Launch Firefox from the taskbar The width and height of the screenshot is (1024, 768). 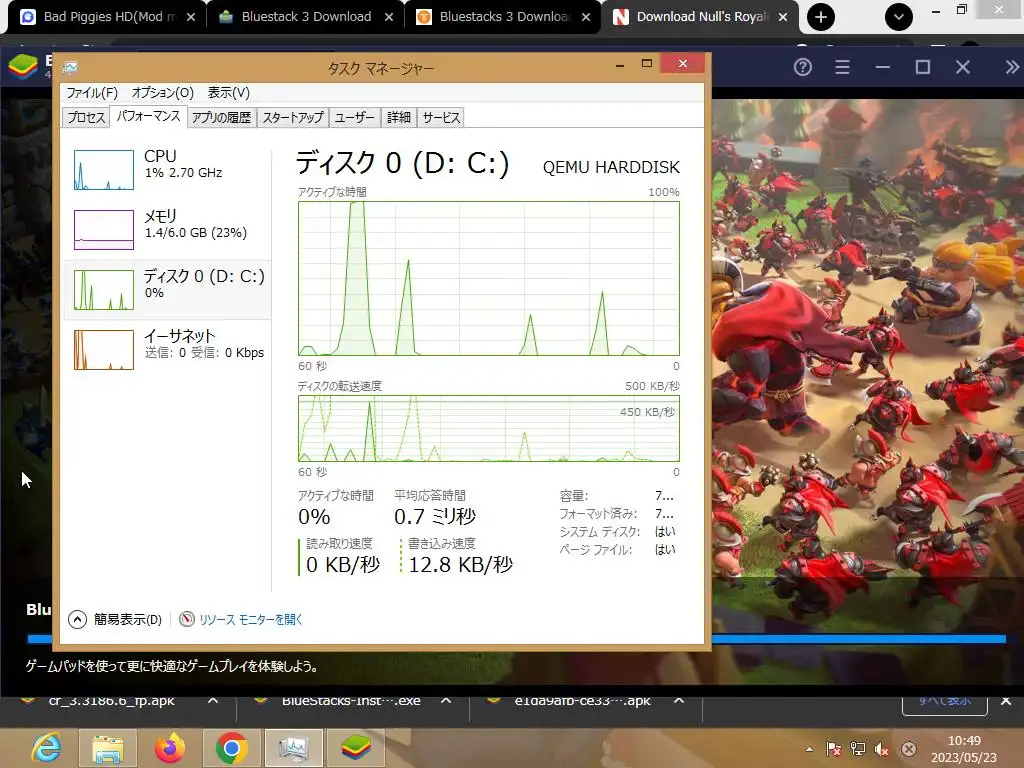tap(170, 748)
